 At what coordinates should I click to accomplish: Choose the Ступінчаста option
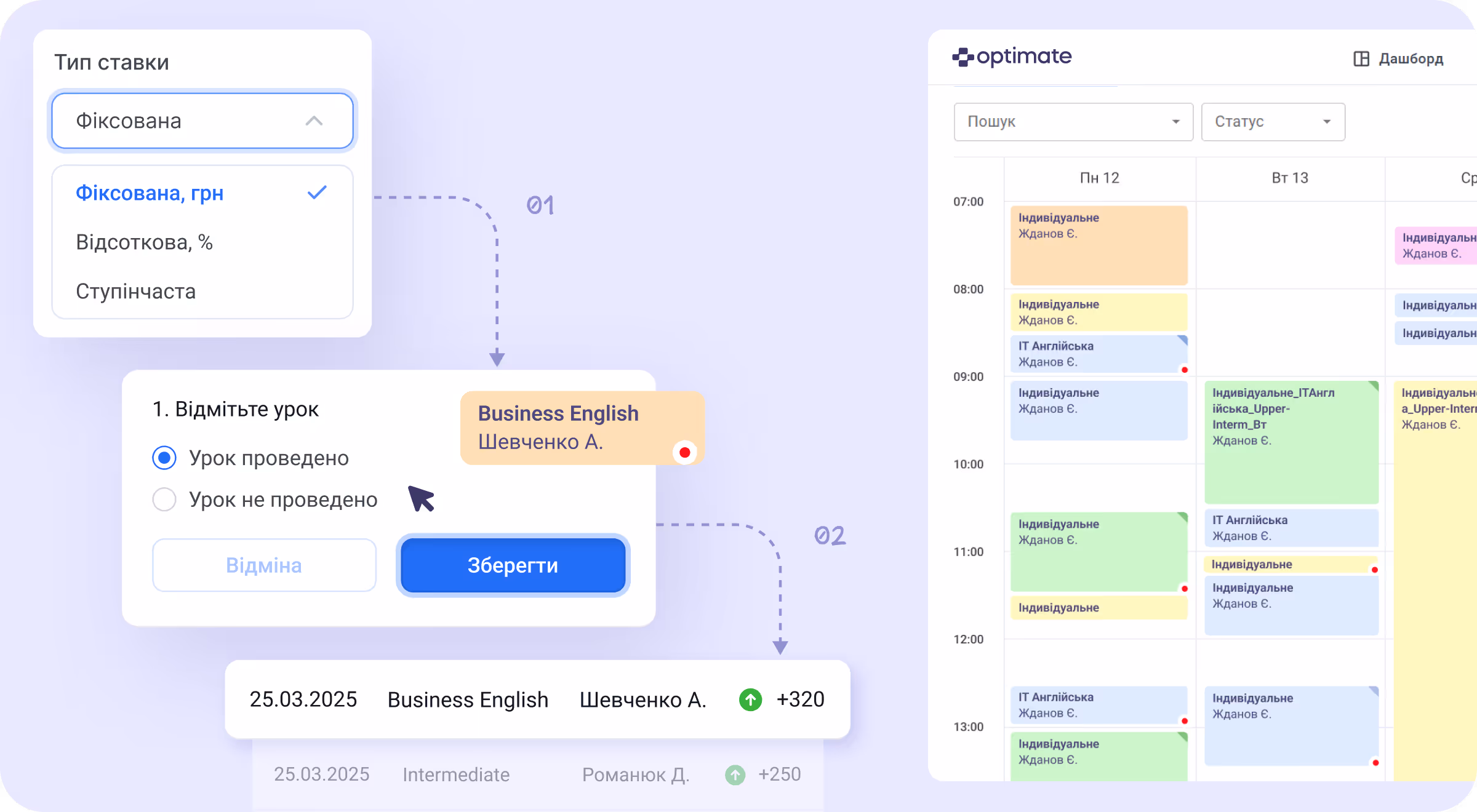click(x=136, y=292)
